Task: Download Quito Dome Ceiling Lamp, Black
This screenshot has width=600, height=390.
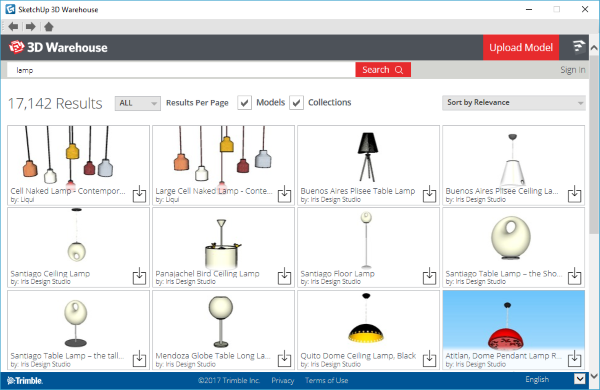Action: click(429, 358)
